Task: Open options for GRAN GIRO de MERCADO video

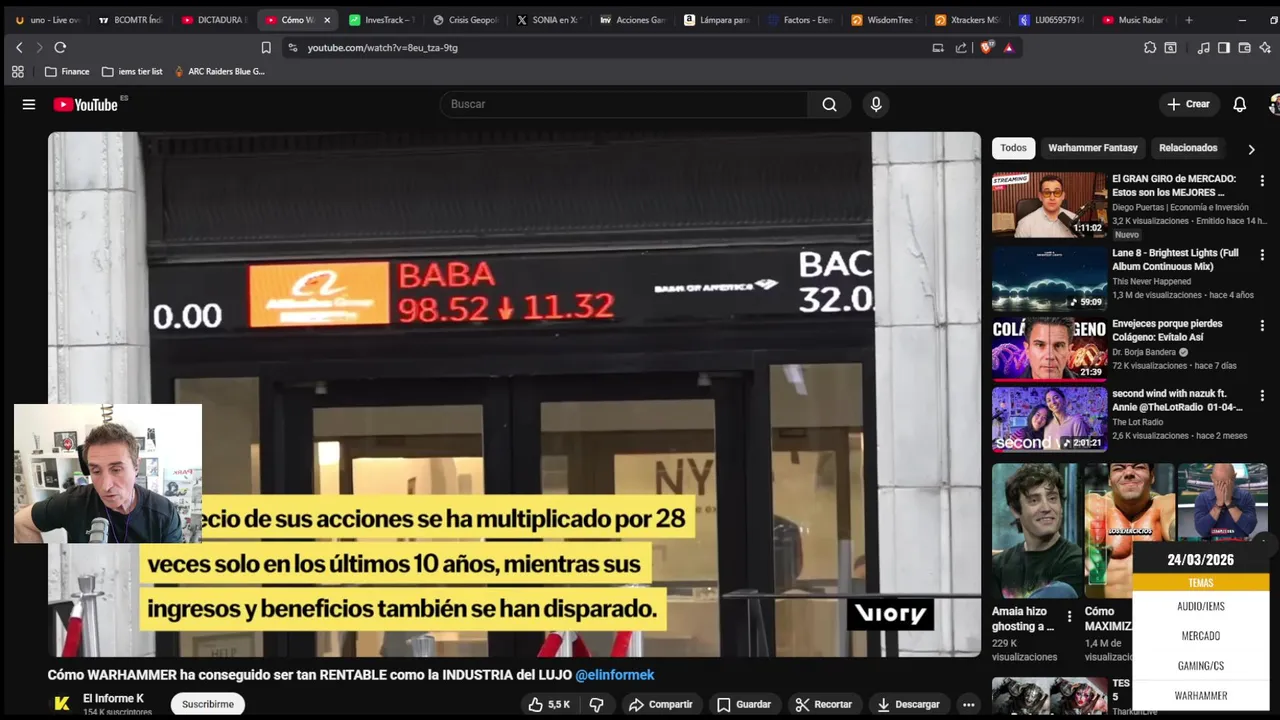Action: 1262,181
